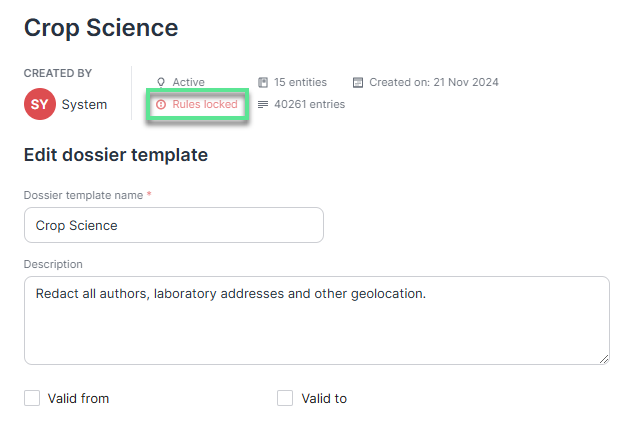The image size is (629, 421).
Task: Click inside the Description text area
Action: click(x=317, y=320)
